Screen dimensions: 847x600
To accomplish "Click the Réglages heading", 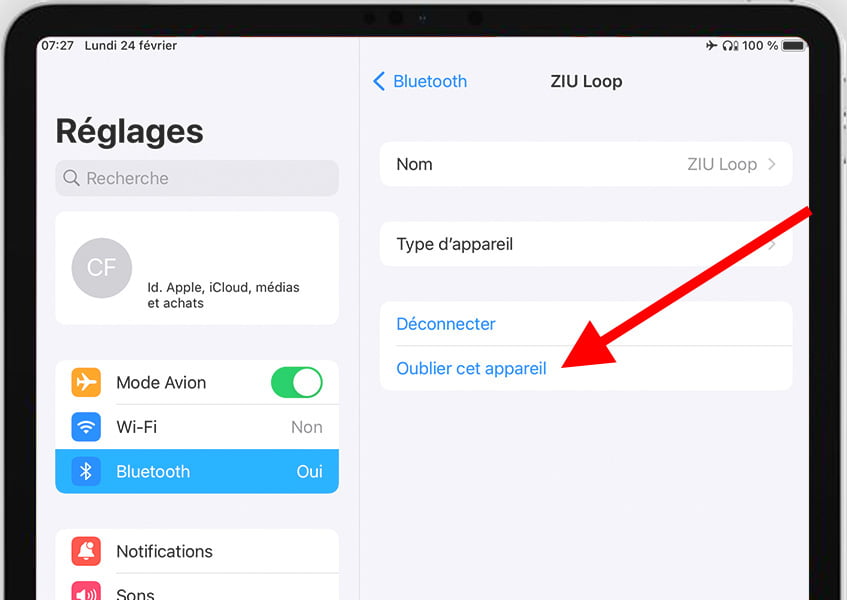I will click(x=130, y=131).
